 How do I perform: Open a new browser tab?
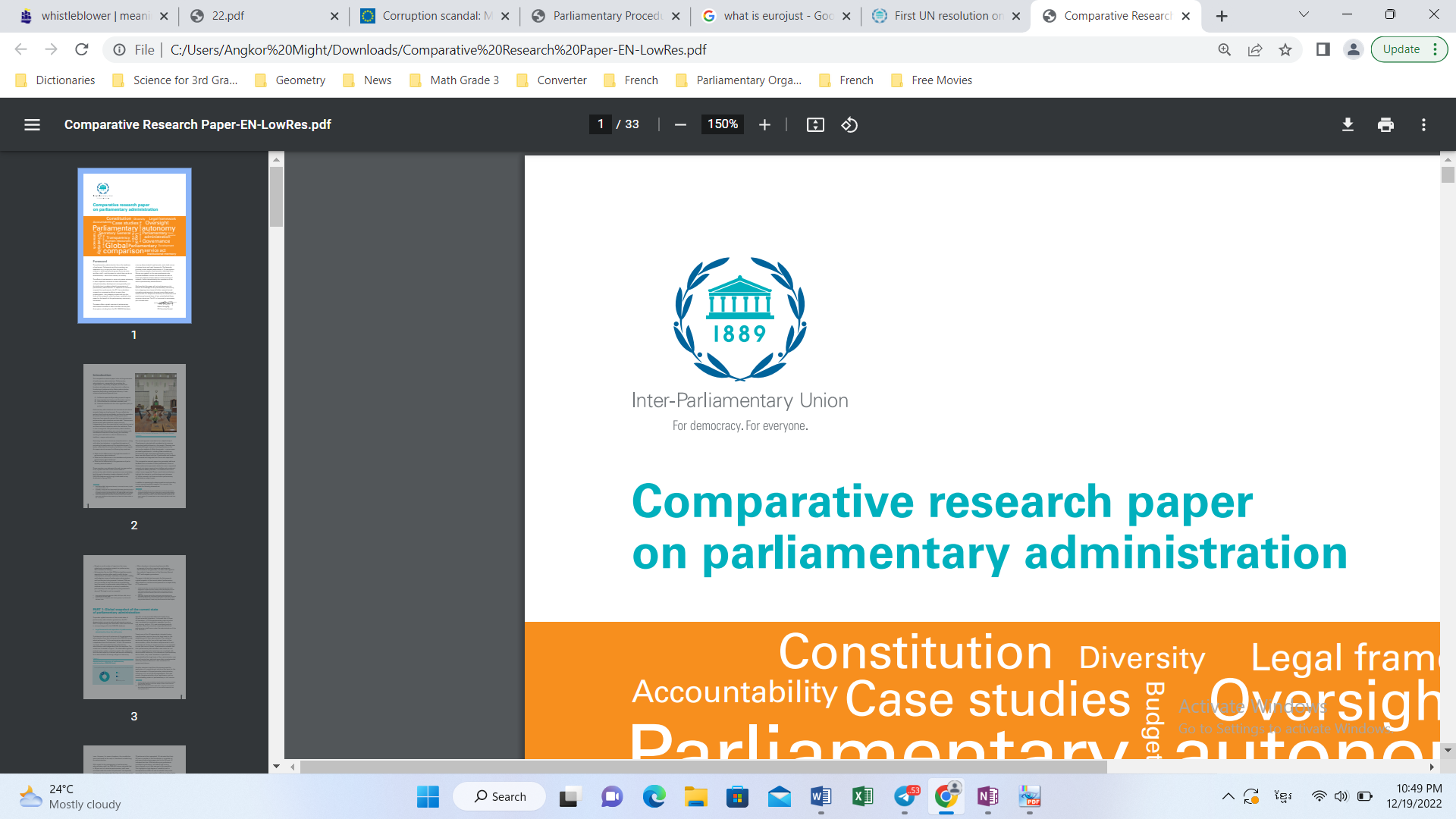[1222, 16]
